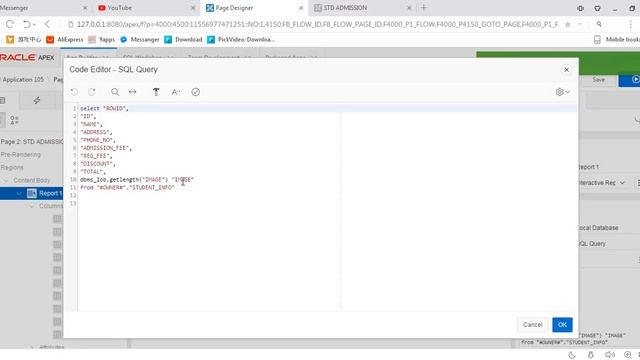The width and height of the screenshot is (640, 360).
Task: Close the Code Editor dialog with X
Action: tap(567, 70)
